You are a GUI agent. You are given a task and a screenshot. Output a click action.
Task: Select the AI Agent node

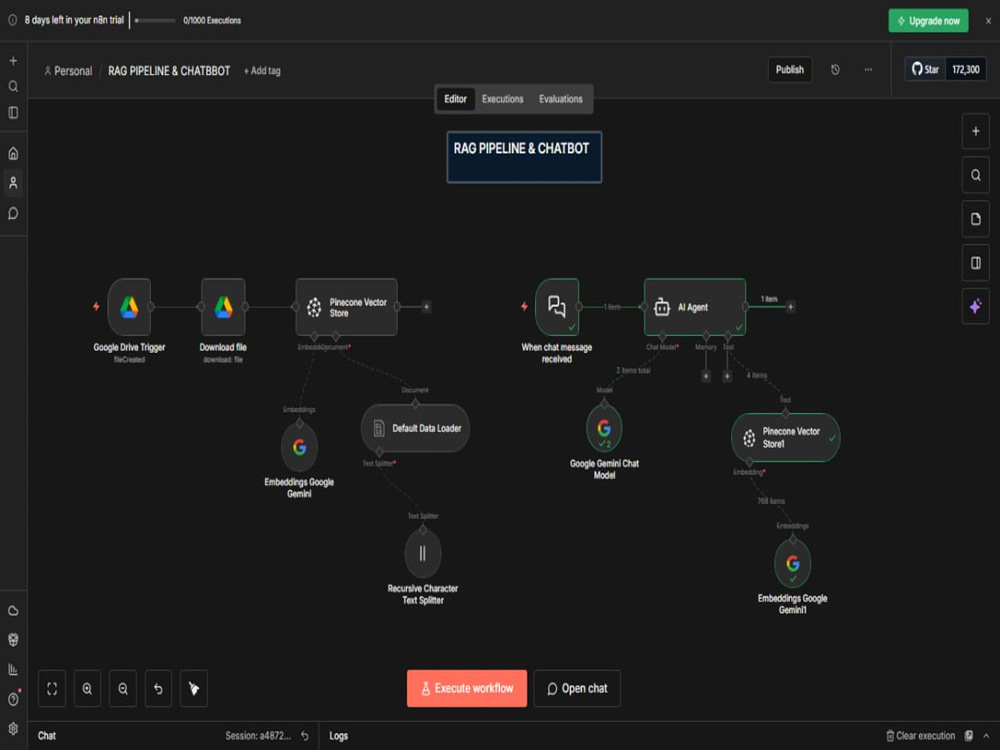[x=695, y=307]
